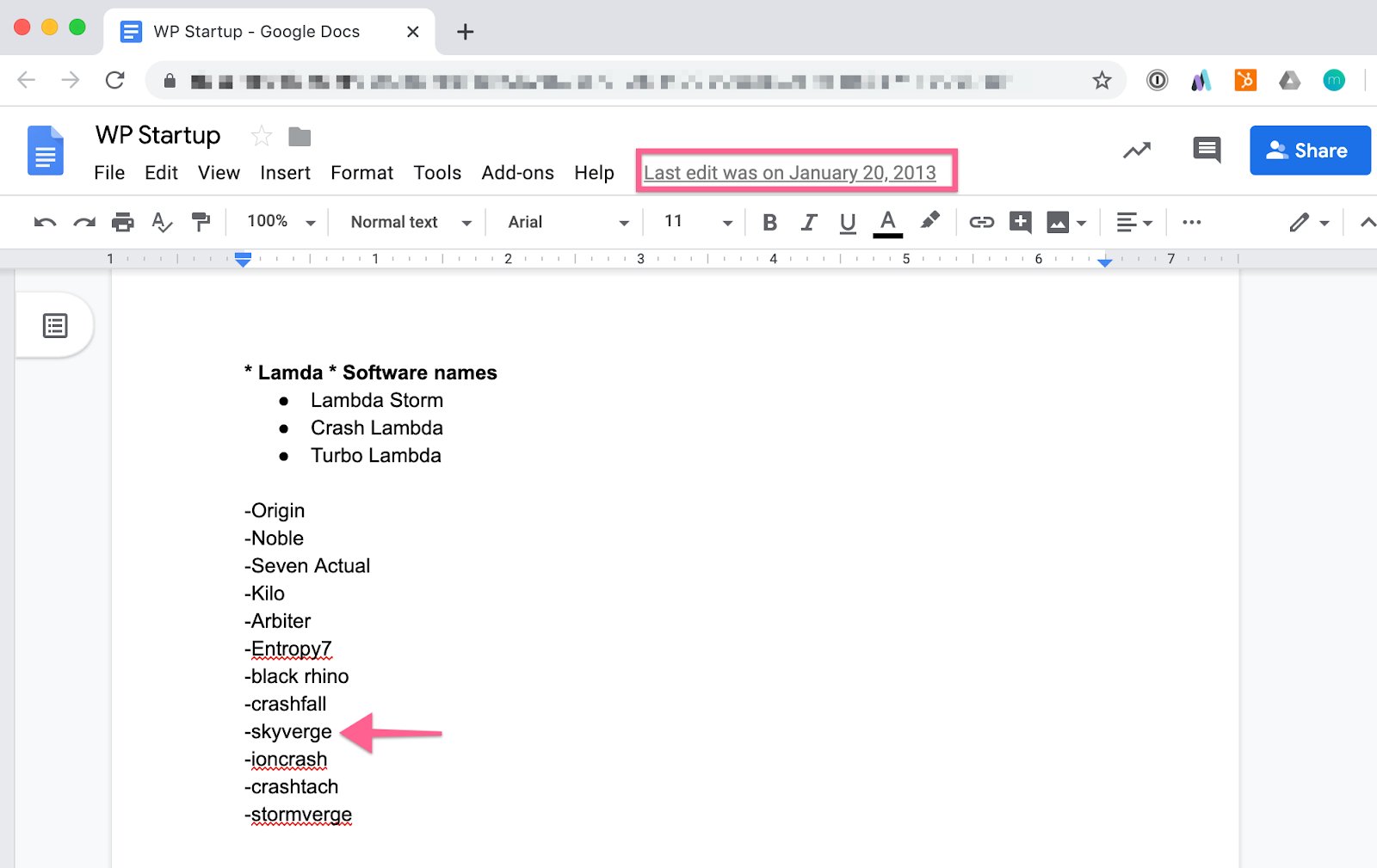The width and height of the screenshot is (1377, 868).
Task: Open comment history speech bubble icon
Action: tap(1207, 151)
